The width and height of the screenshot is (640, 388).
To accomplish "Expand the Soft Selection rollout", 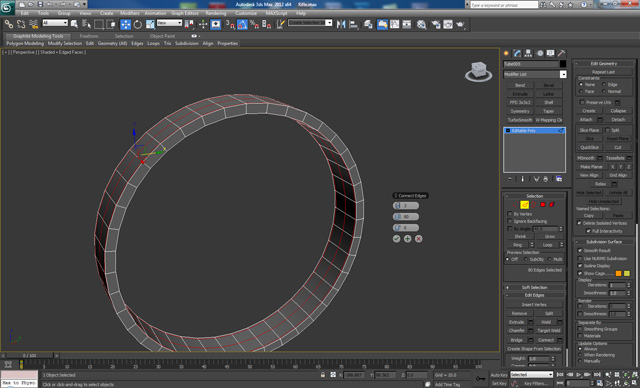I will click(534, 288).
